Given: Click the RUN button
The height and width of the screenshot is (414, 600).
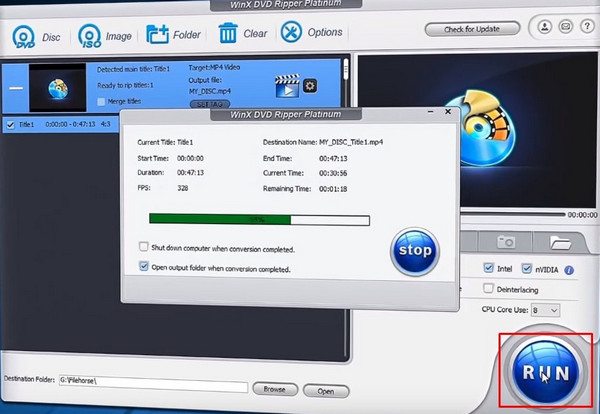Looking at the screenshot, I should pos(545,372).
